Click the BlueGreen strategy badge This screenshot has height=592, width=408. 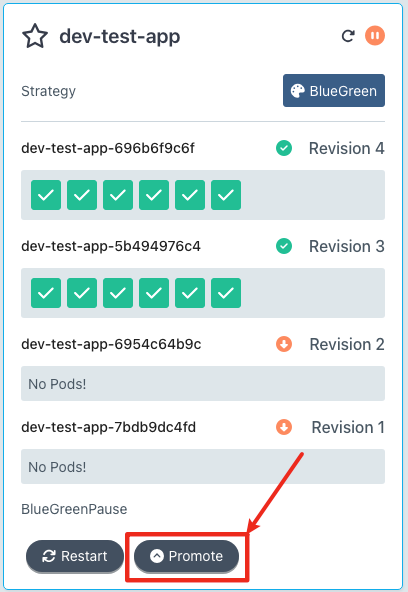[x=334, y=91]
